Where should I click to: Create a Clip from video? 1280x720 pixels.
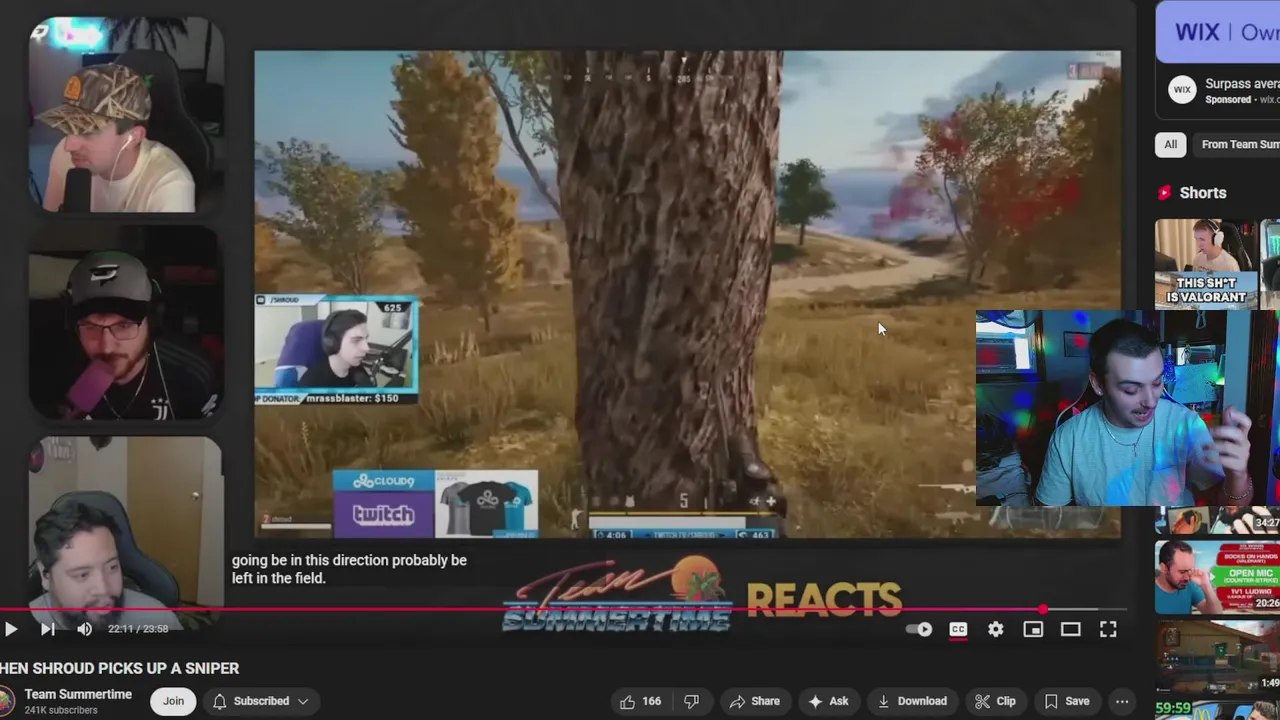point(995,701)
